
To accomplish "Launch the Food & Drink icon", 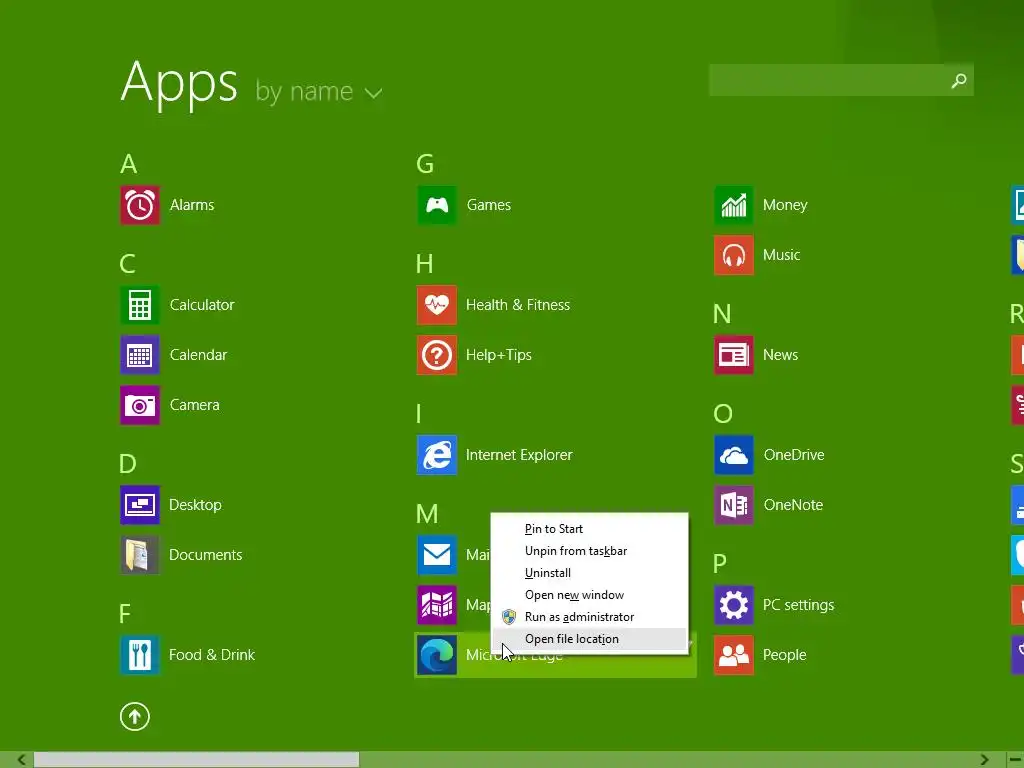I will tap(140, 655).
